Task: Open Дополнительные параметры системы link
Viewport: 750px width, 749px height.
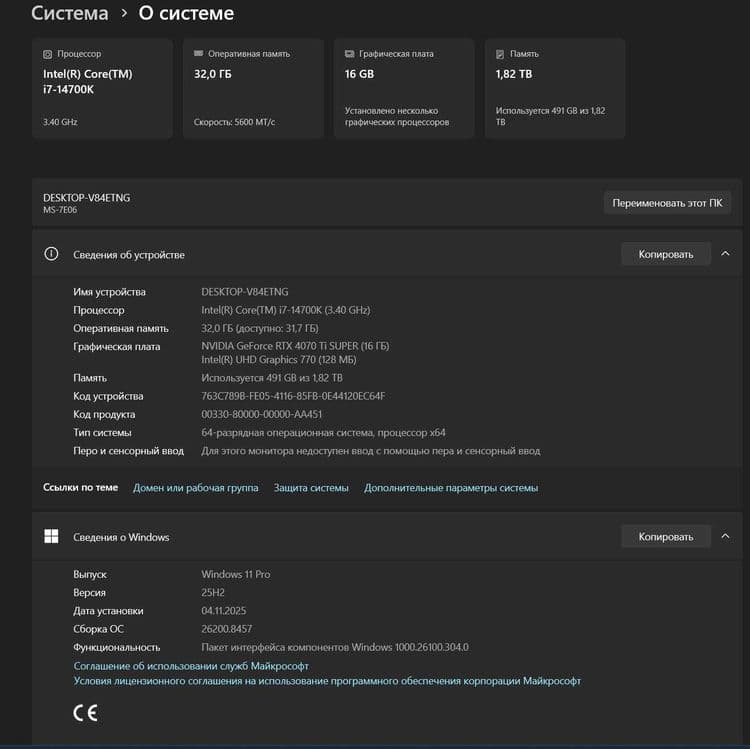Action: point(451,488)
